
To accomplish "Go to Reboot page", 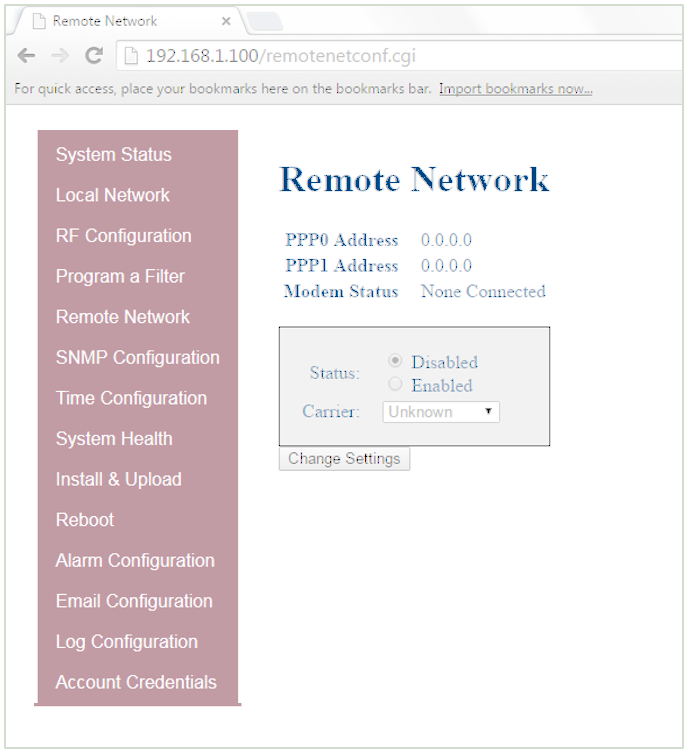I will tap(85, 520).
